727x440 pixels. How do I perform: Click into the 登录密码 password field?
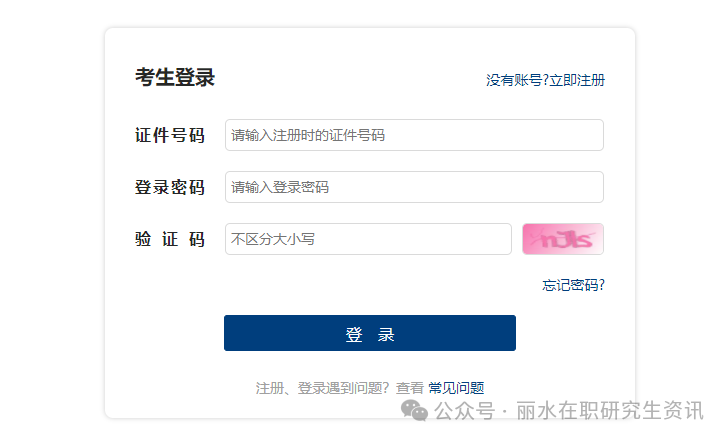[414, 187]
